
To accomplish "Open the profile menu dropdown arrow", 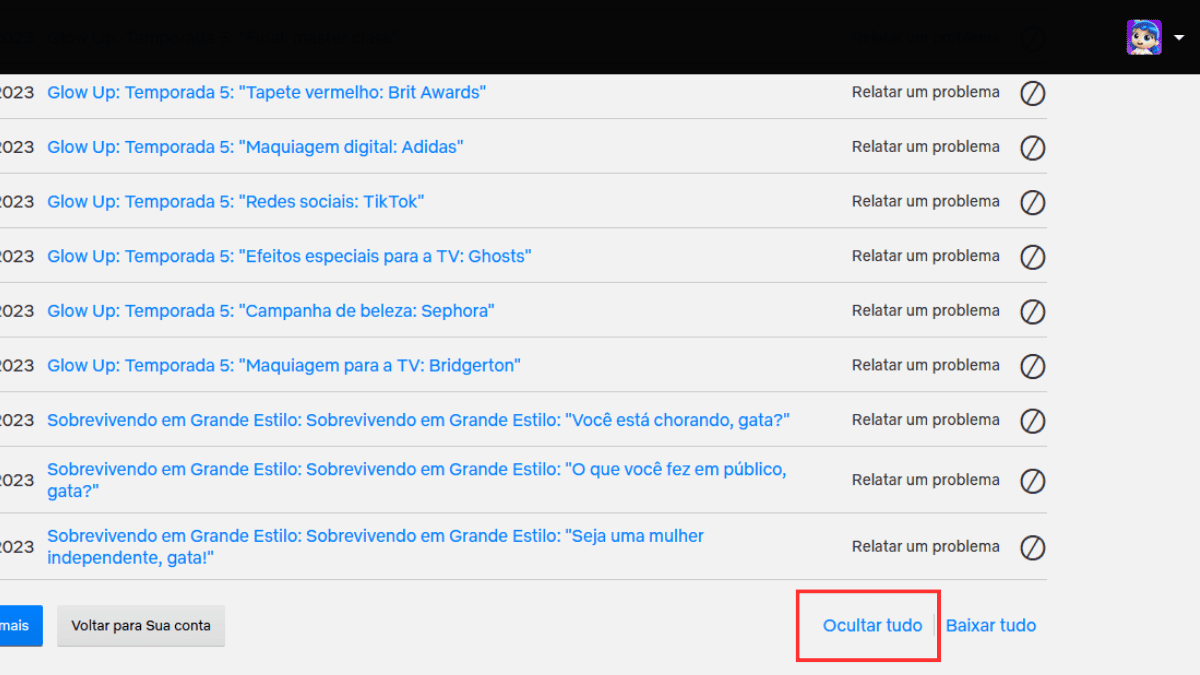I will tap(1180, 37).
